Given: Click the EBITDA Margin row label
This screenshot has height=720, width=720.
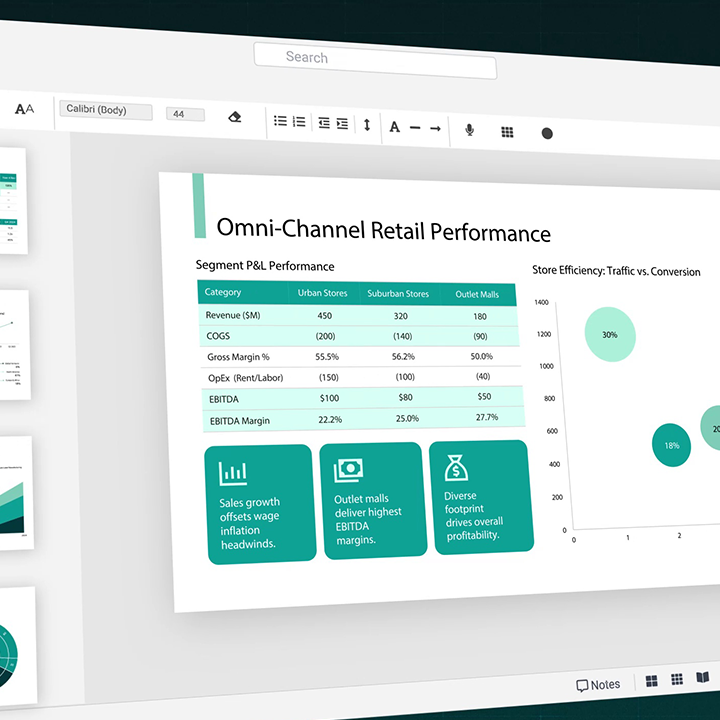Looking at the screenshot, I should [240, 421].
